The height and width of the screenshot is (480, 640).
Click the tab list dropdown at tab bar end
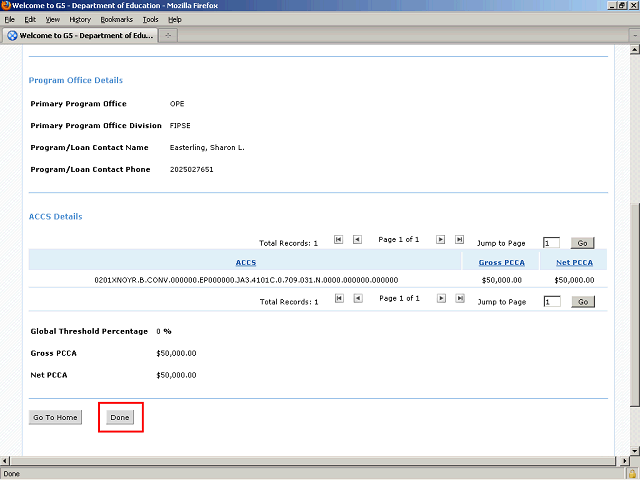pos(635,36)
